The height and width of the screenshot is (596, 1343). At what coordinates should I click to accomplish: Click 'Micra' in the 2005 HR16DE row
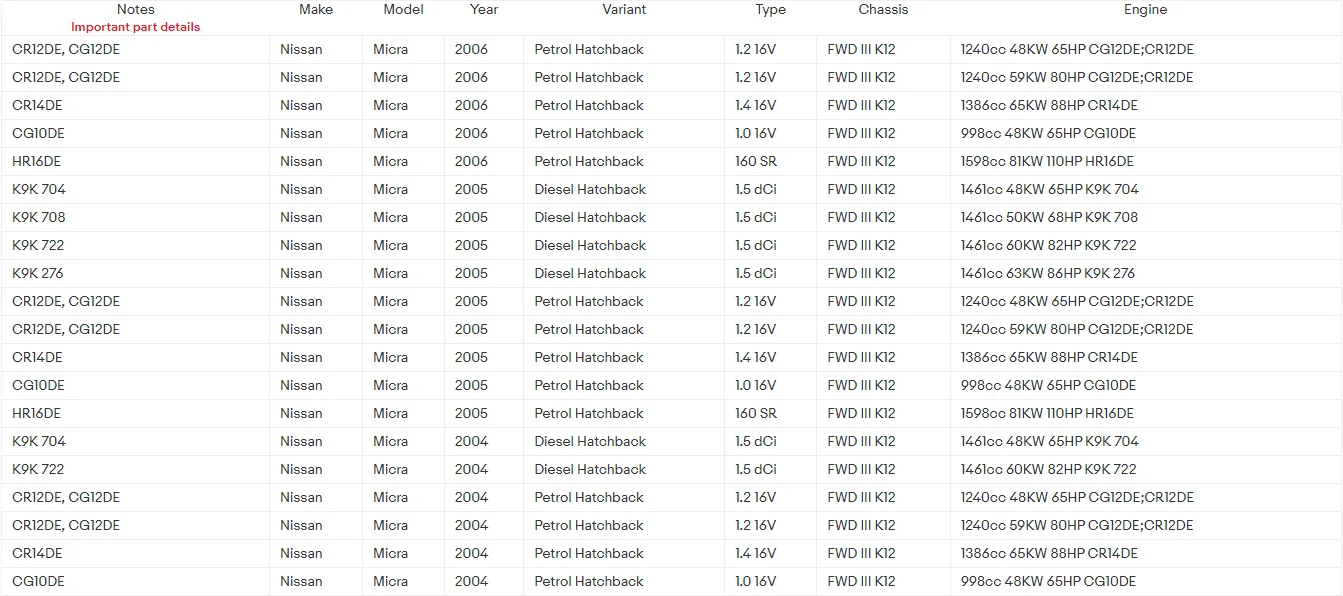[390, 413]
